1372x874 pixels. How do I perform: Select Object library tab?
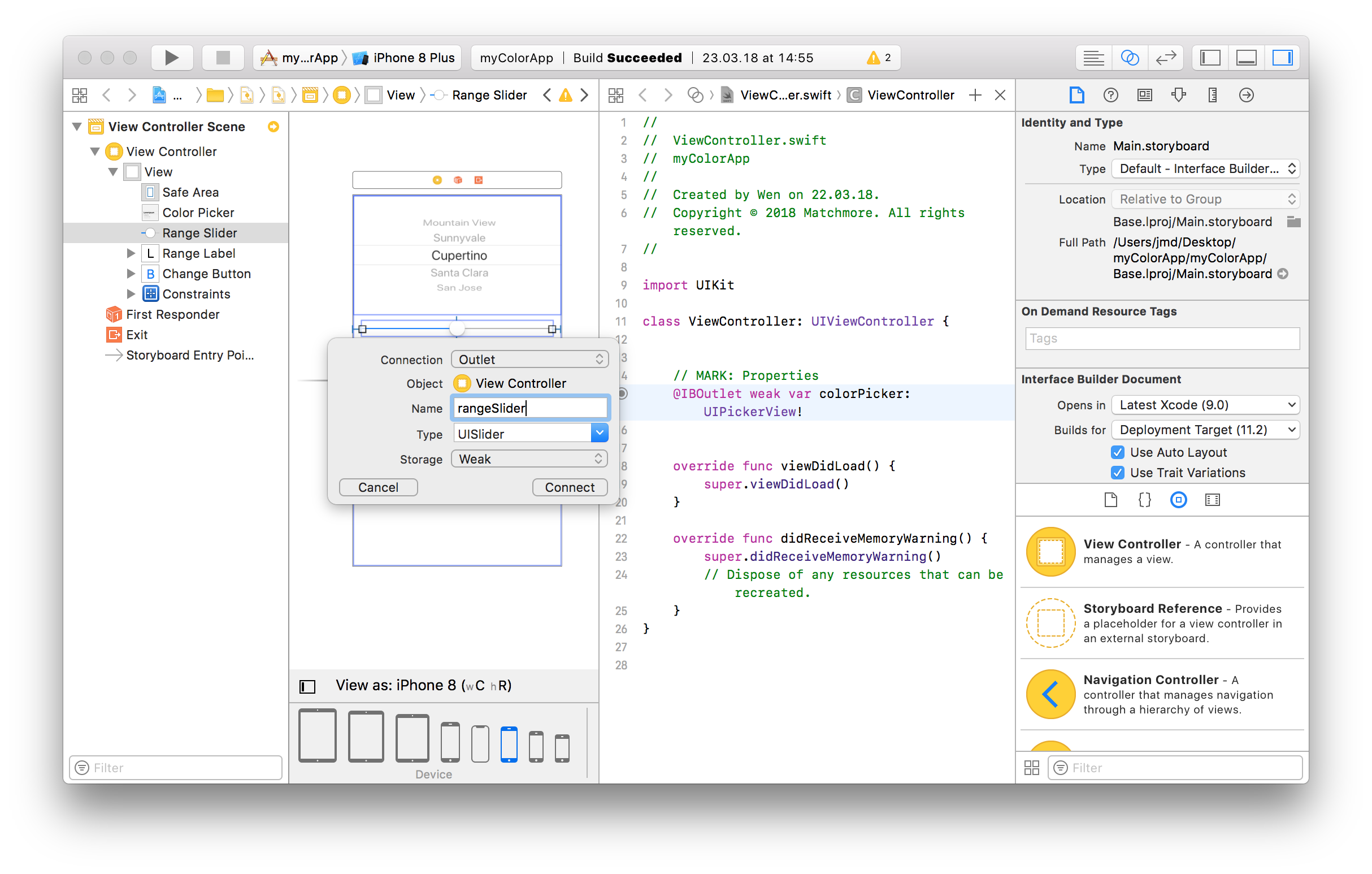click(x=1178, y=500)
